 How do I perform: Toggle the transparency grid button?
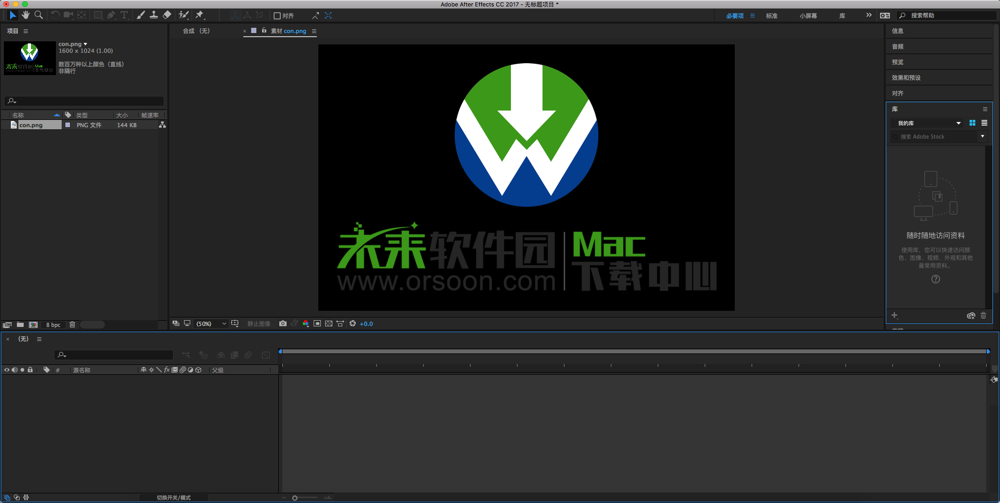pyautogui.click(x=328, y=324)
